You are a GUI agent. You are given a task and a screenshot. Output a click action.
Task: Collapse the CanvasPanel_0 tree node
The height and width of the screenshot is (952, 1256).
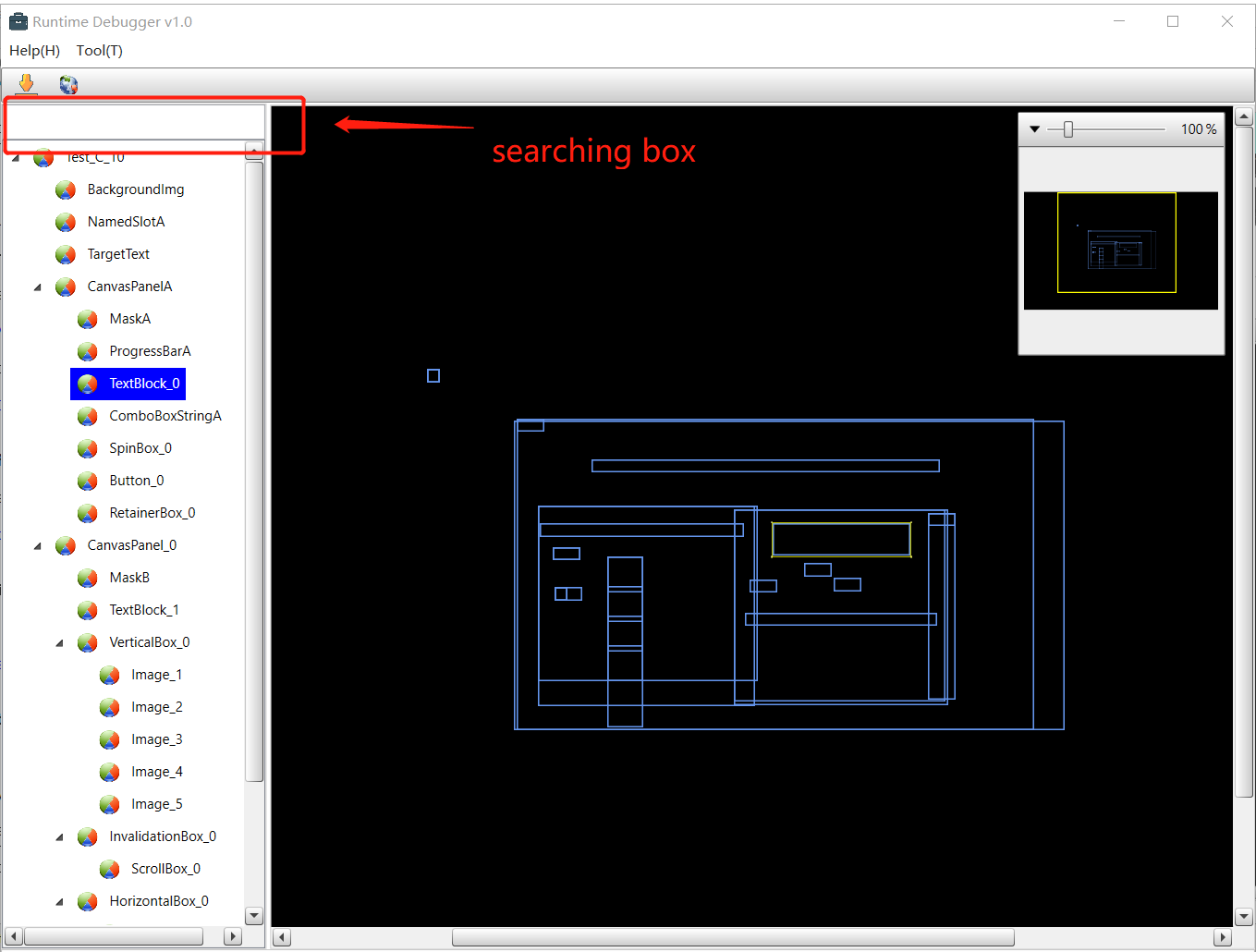(x=38, y=546)
